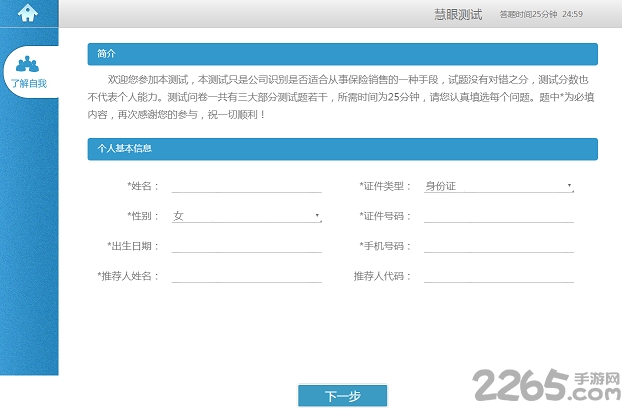
Task: Click the 答题时间25分钟 time limit label
Action: [528, 15]
